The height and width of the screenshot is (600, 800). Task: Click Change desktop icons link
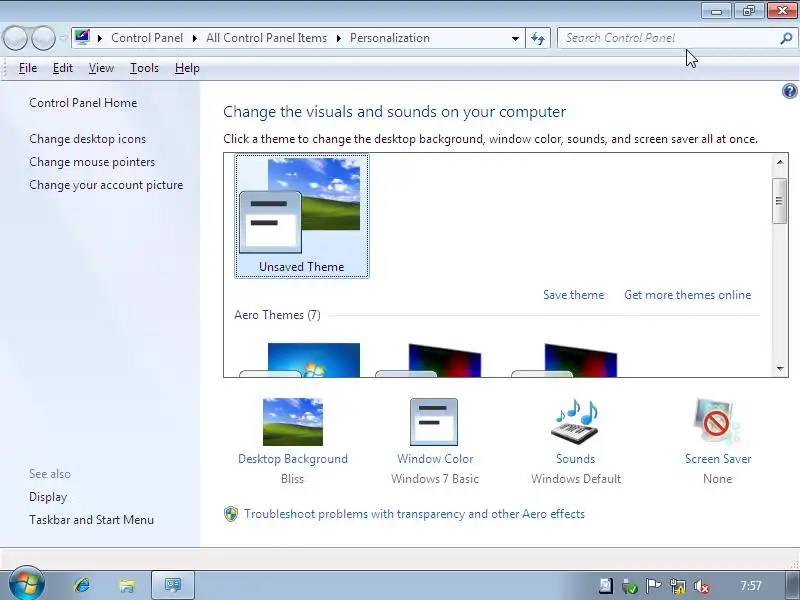(87, 139)
